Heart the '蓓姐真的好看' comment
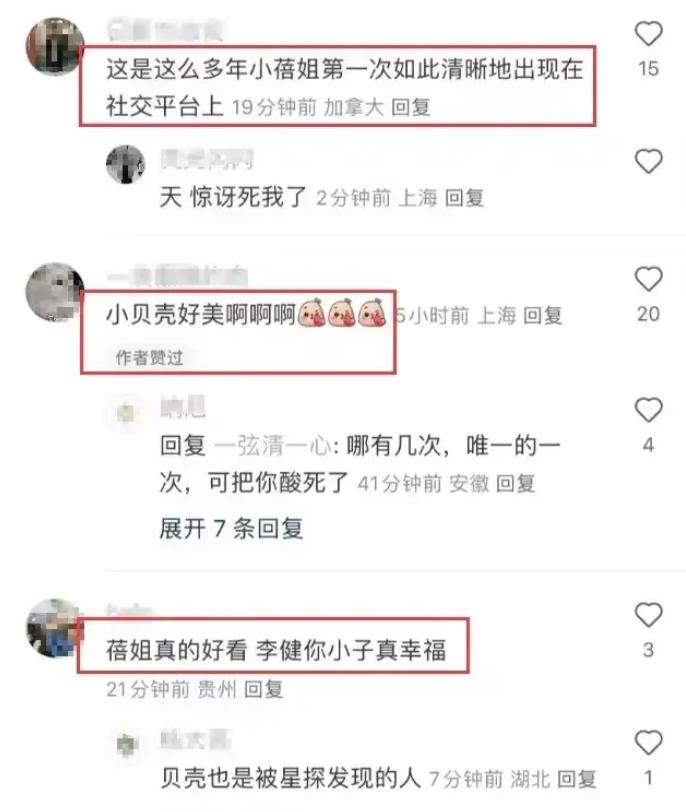686x812 pixels. click(x=648, y=615)
